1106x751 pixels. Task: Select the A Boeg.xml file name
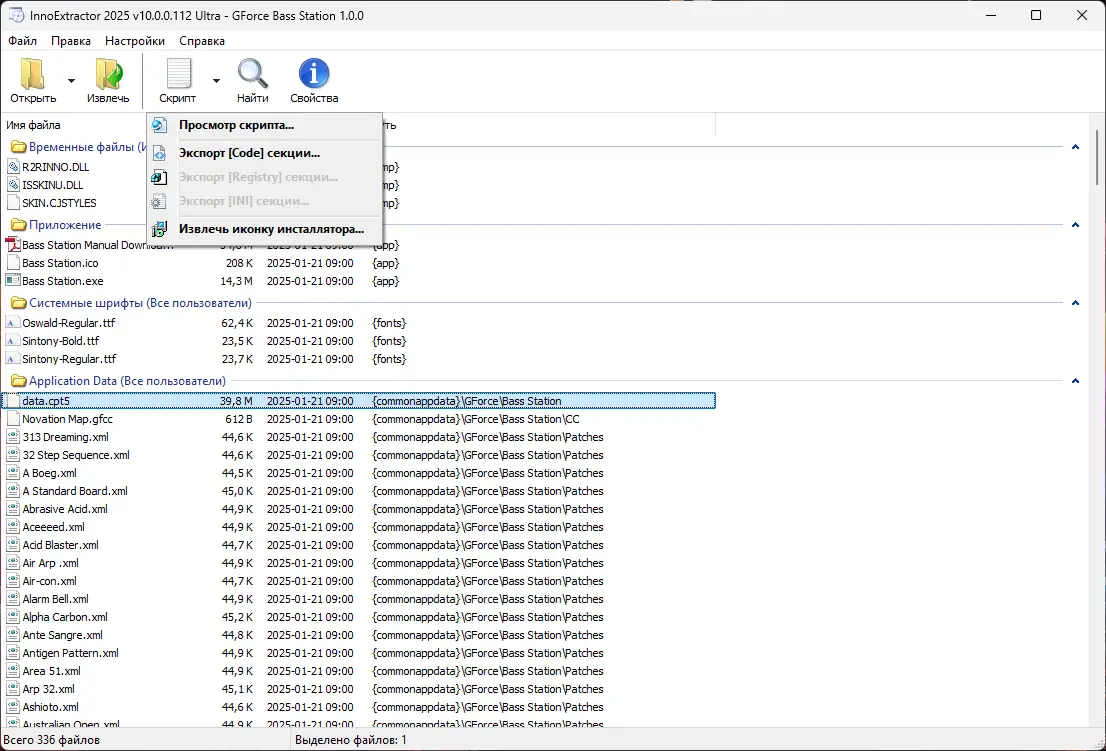(x=49, y=472)
